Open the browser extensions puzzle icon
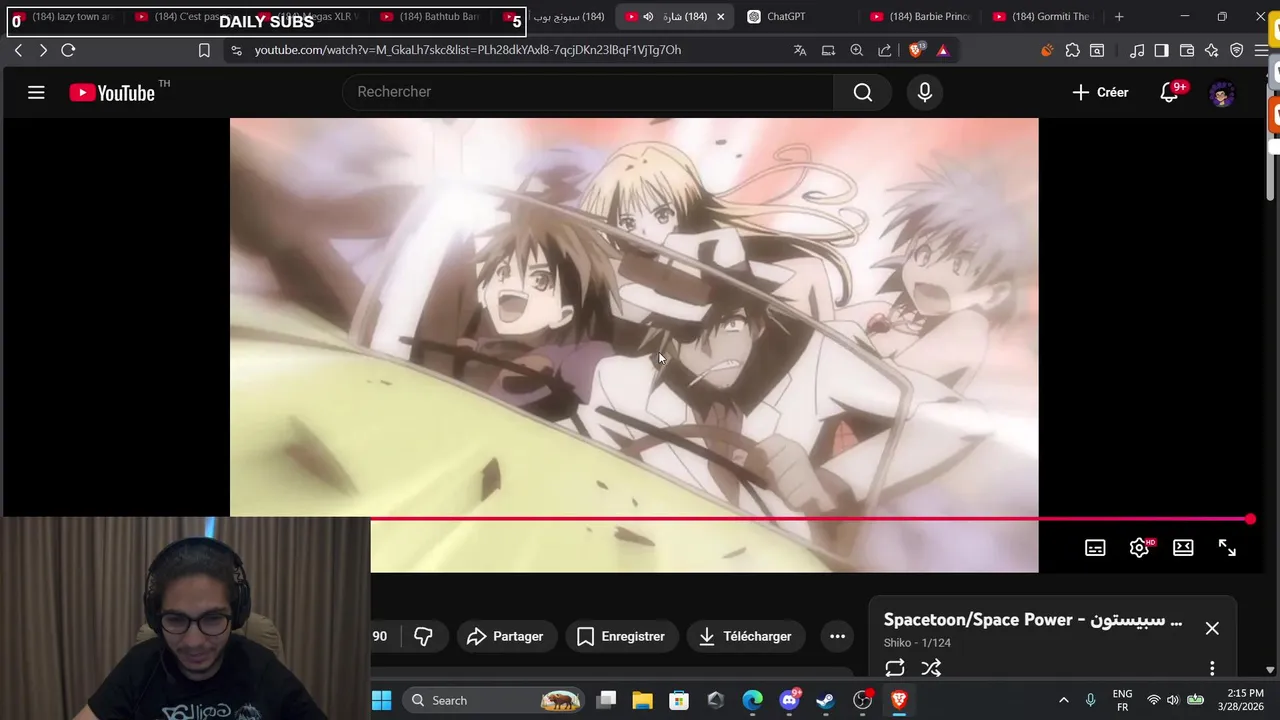This screenshot has height=720, width=1280. [1073, 50]
